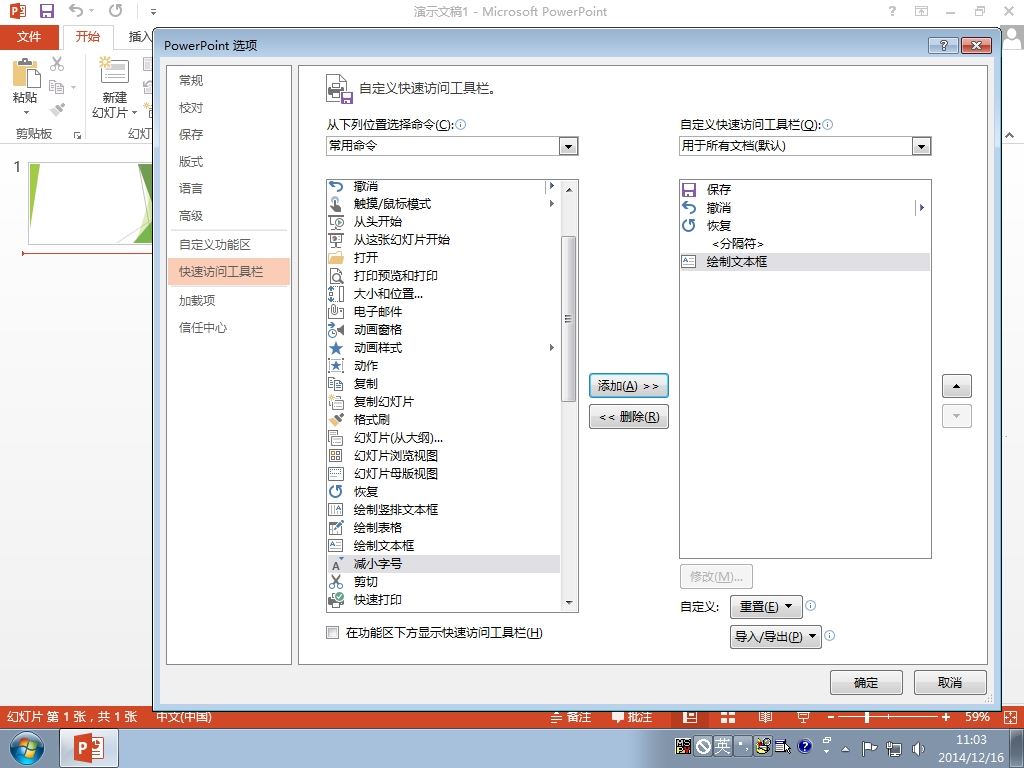
Task: Open the 重置 dropdown button
Action: [766, 607]
